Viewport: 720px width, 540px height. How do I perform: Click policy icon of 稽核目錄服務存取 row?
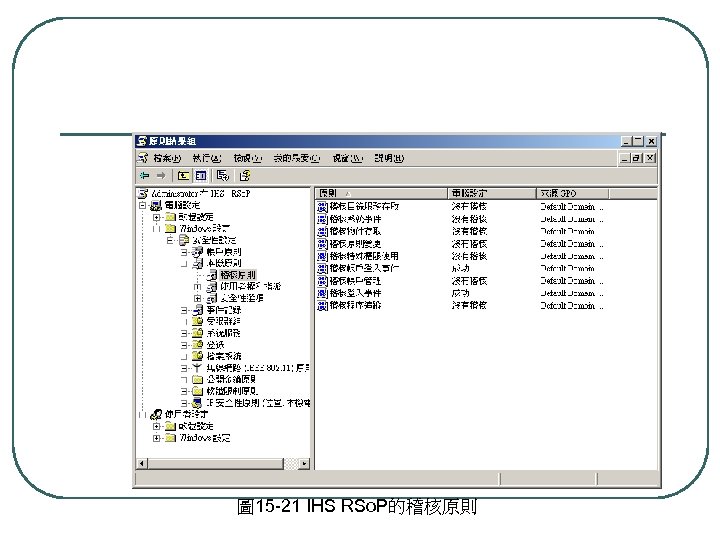322,207
